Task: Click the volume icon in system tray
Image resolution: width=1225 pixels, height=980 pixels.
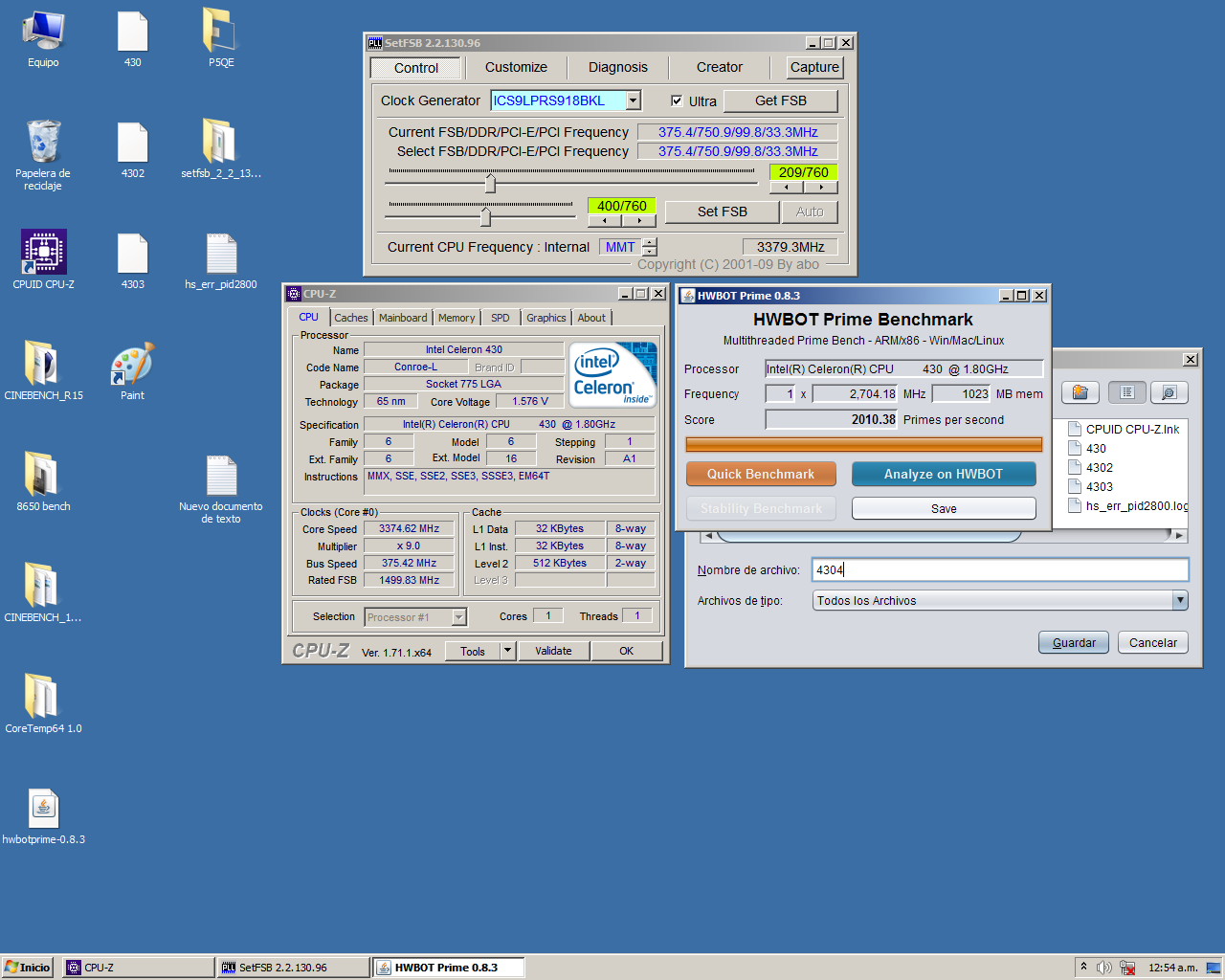Action: pyautogui.click(x=1103, y=968)
